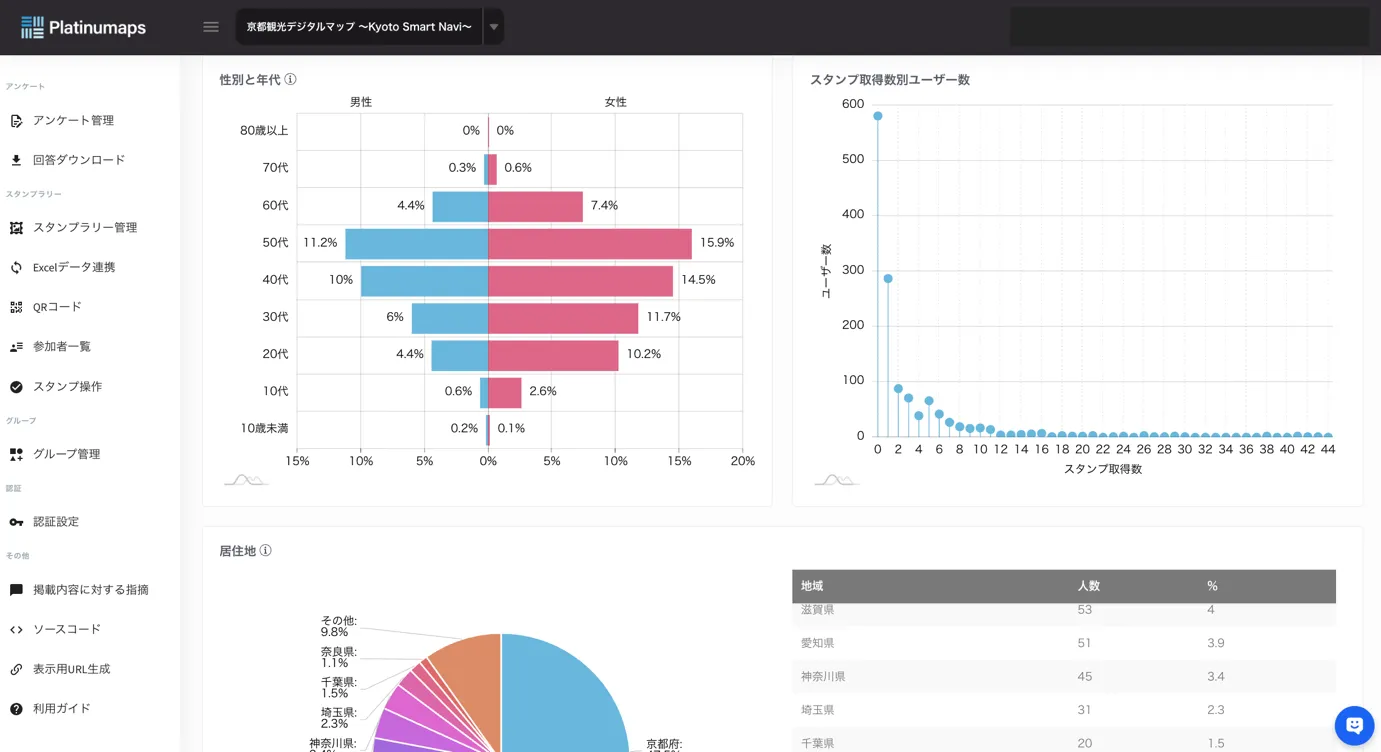
Task: Click the 人数 table column header
Action: coord(1088,586)
